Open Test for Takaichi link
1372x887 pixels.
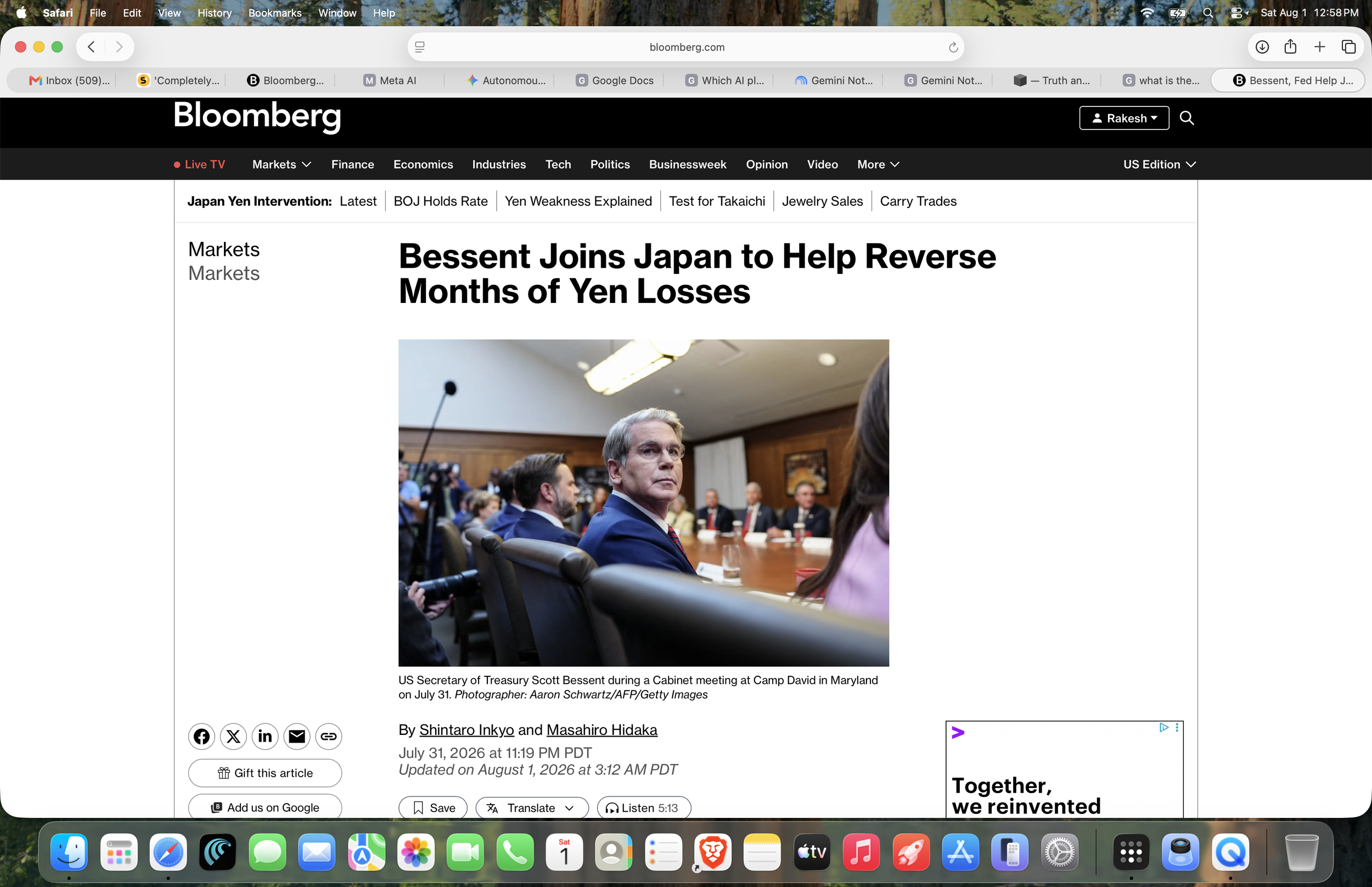coord(717,201)
